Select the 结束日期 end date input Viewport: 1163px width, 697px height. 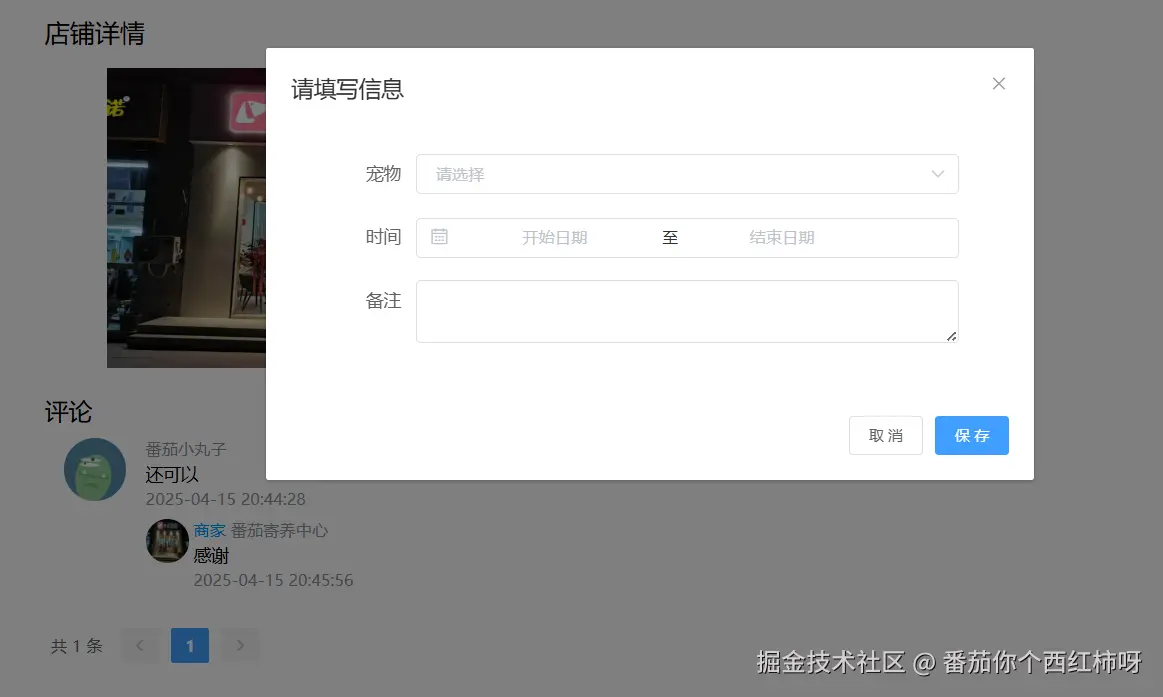pyautogui.click(x=782, y=238)
